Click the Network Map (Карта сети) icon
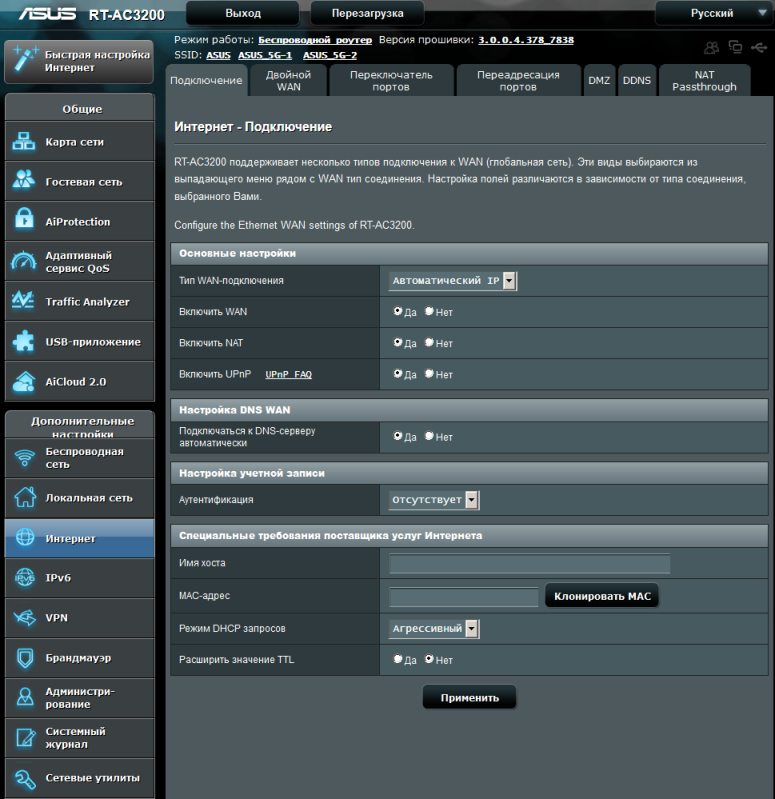This screenshot has height=799, width=775. (x=24, y=142)
